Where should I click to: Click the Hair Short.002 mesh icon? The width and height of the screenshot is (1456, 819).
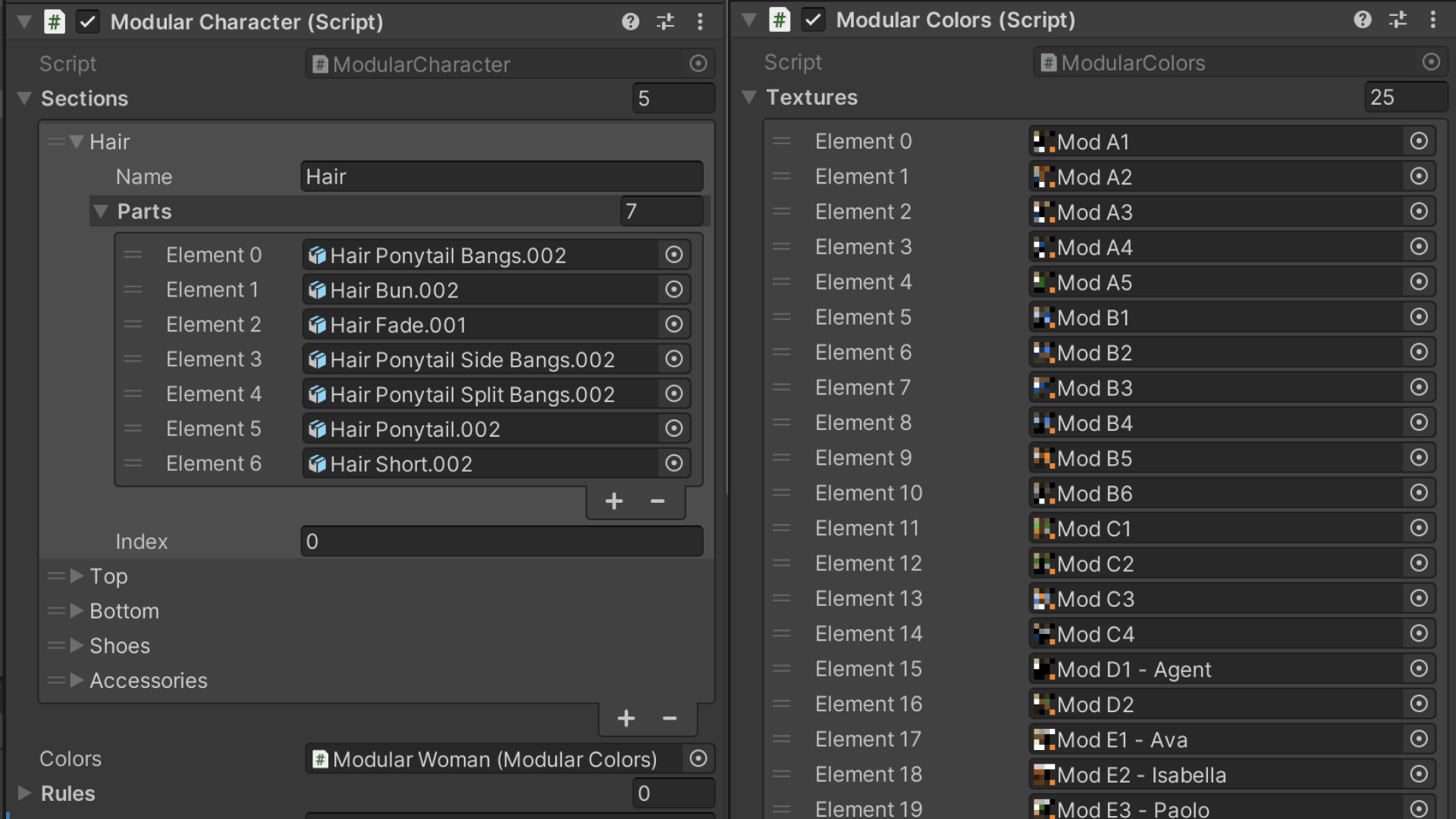318,463
